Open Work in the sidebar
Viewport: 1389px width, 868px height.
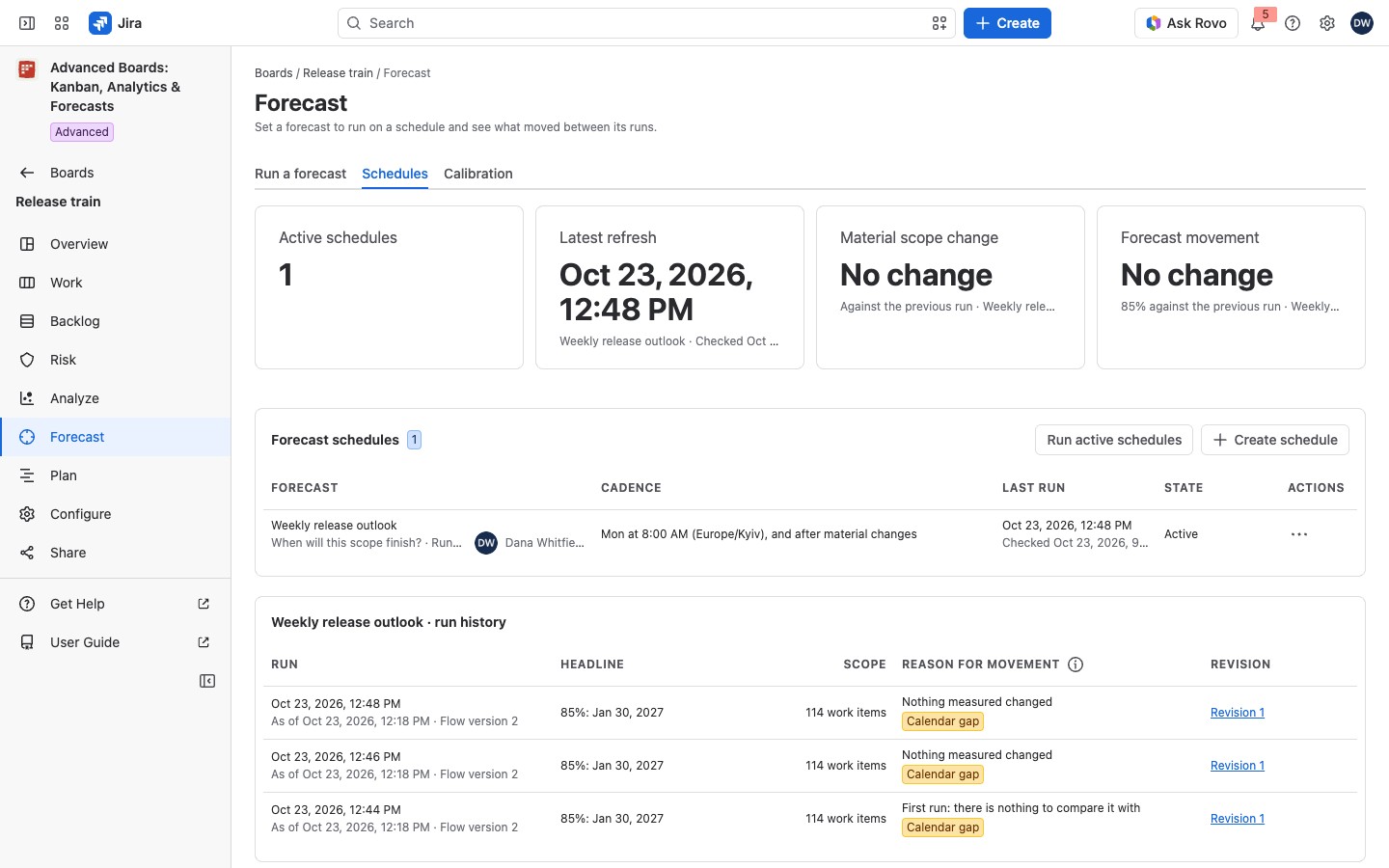click(x=116, y=283)
